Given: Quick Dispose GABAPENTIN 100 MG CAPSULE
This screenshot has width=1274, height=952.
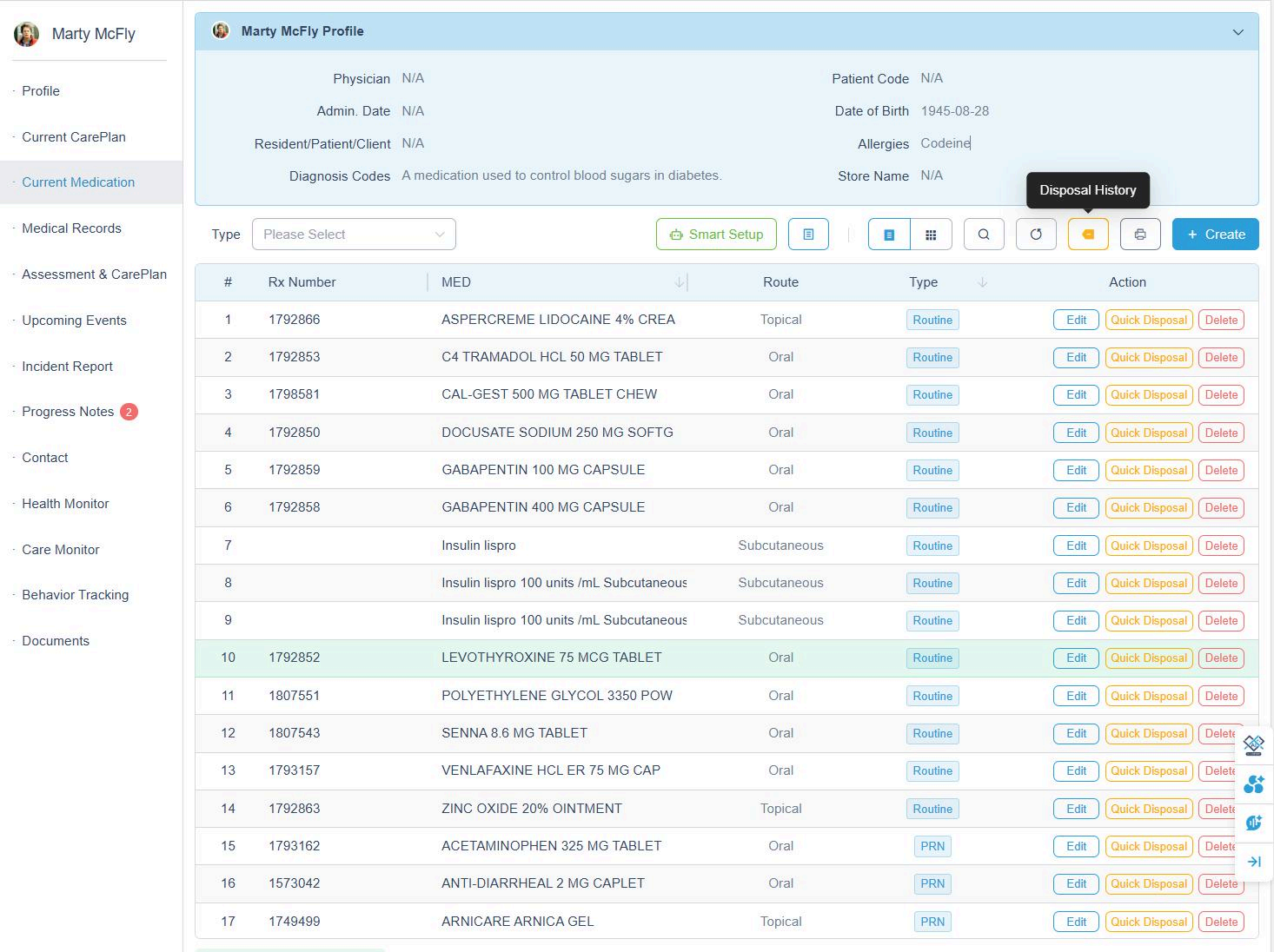Looking at the screenshot, I should tap(1148, 470).
